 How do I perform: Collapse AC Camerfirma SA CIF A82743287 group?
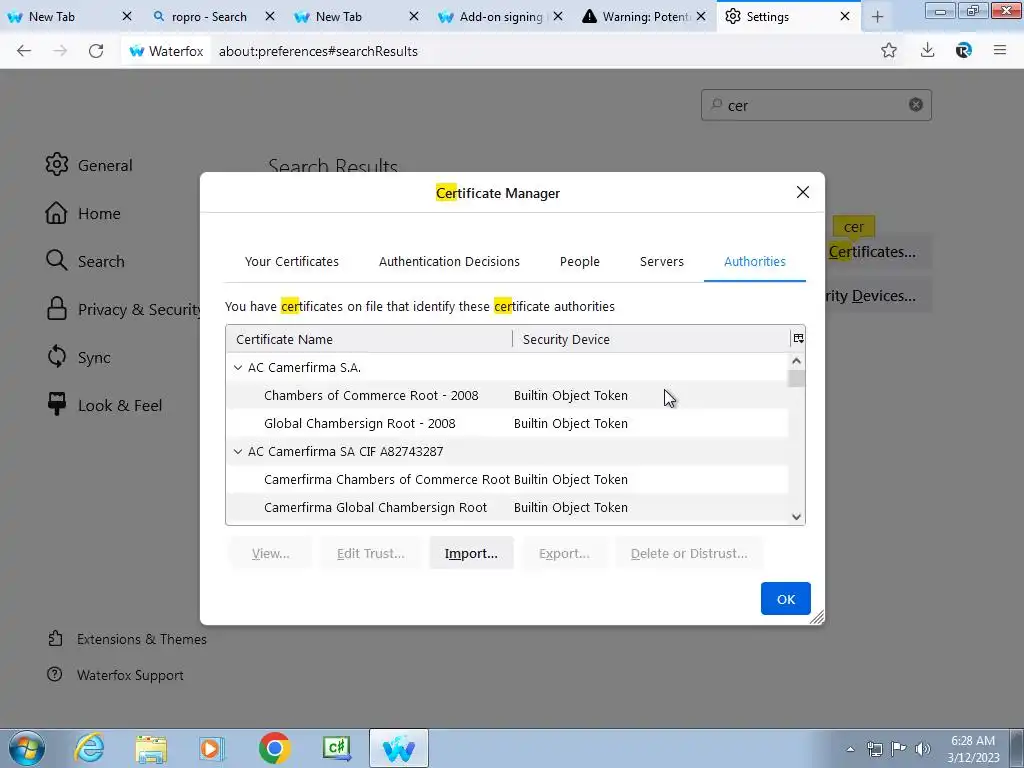238,451
